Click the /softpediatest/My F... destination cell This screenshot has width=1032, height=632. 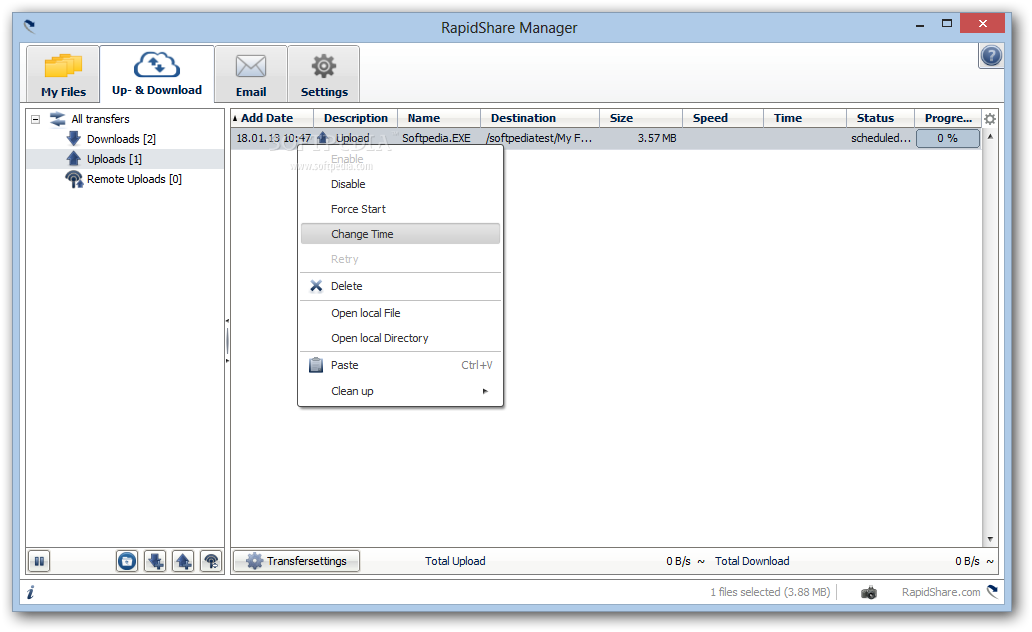(x=539, y=138)
